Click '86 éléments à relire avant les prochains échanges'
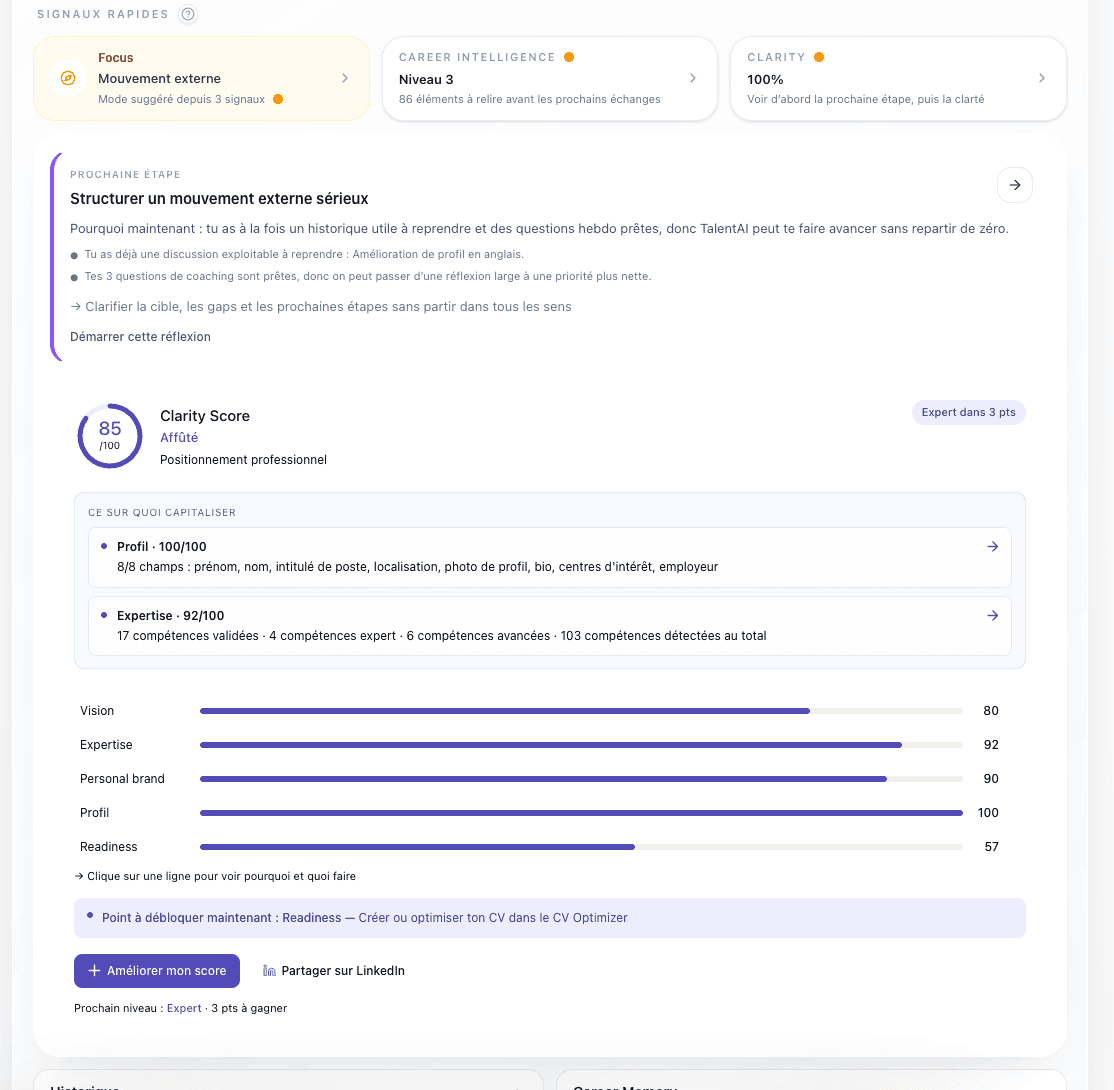 529,99
